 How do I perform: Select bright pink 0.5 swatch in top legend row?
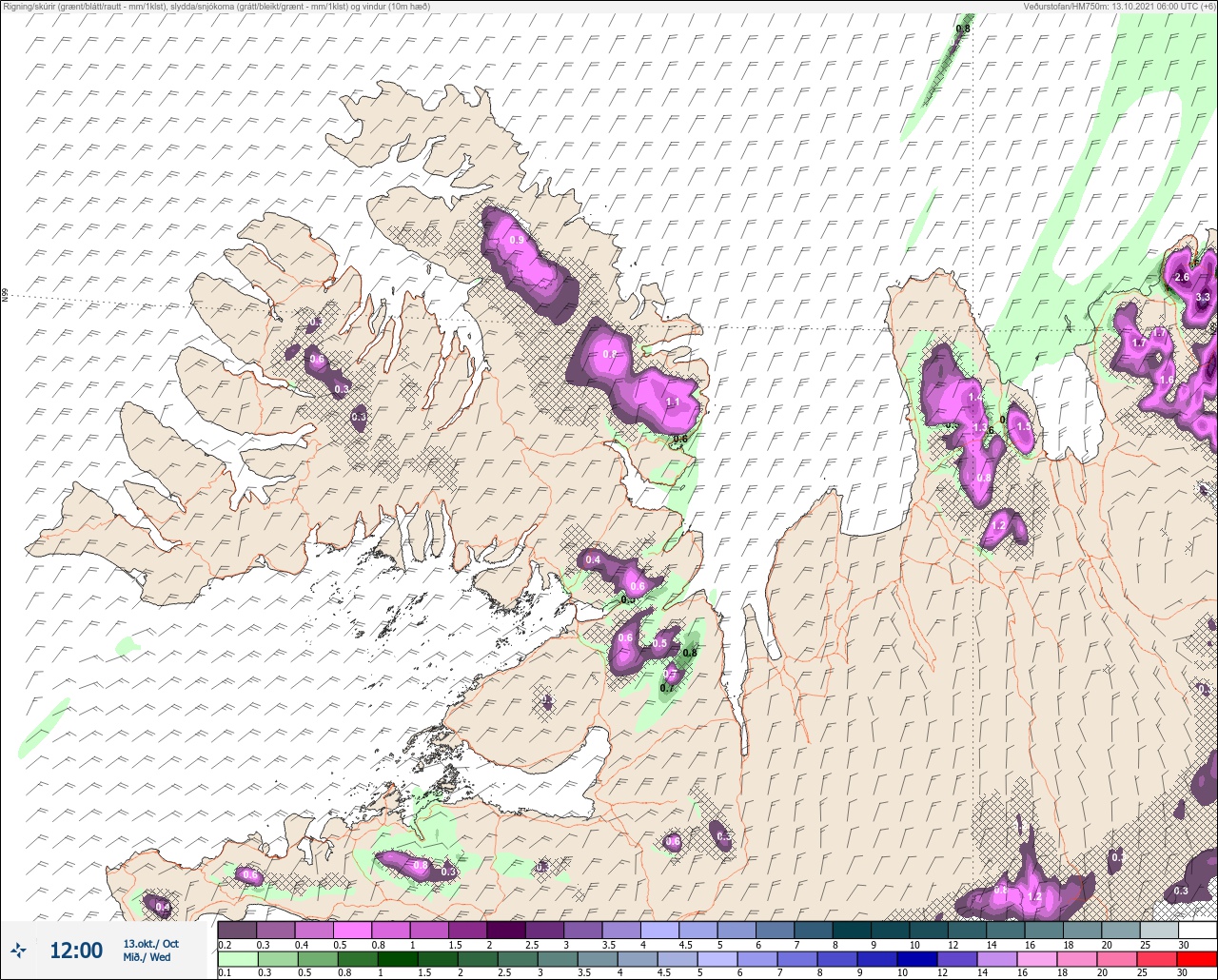click(x=352, y=930)
